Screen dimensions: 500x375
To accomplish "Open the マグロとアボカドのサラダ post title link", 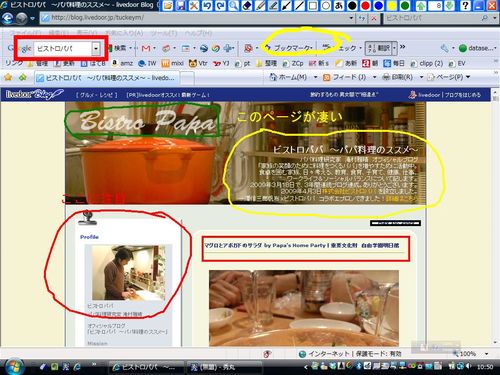I will [302, 245].
